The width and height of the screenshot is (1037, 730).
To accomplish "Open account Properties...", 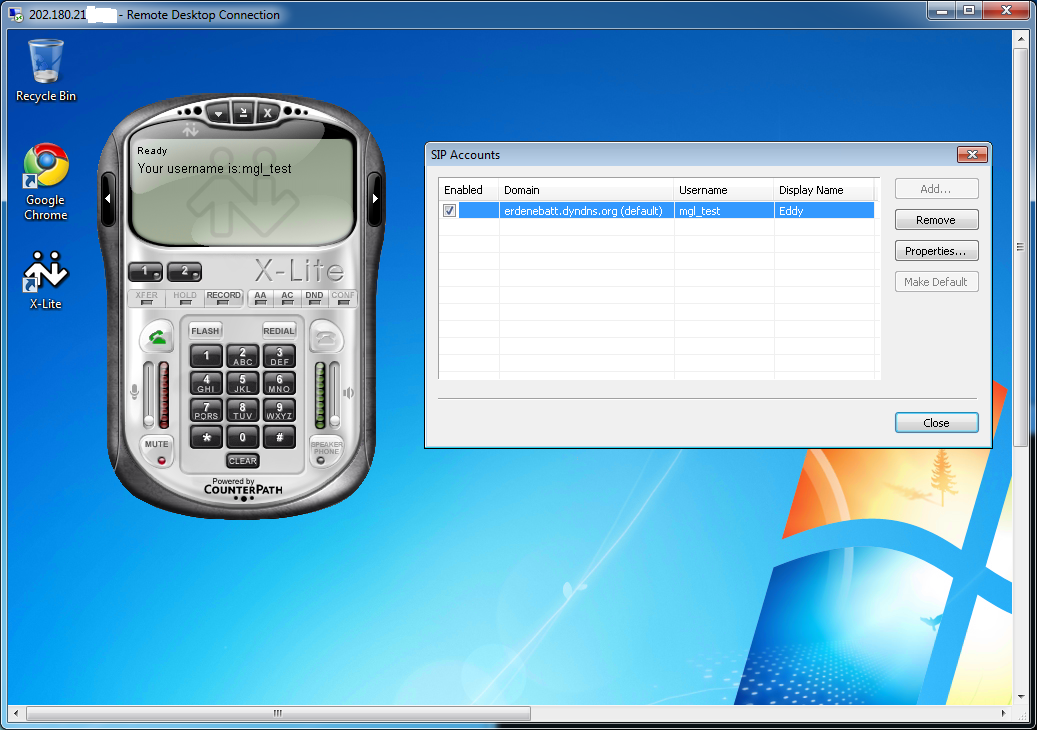I will click(936, 251).
